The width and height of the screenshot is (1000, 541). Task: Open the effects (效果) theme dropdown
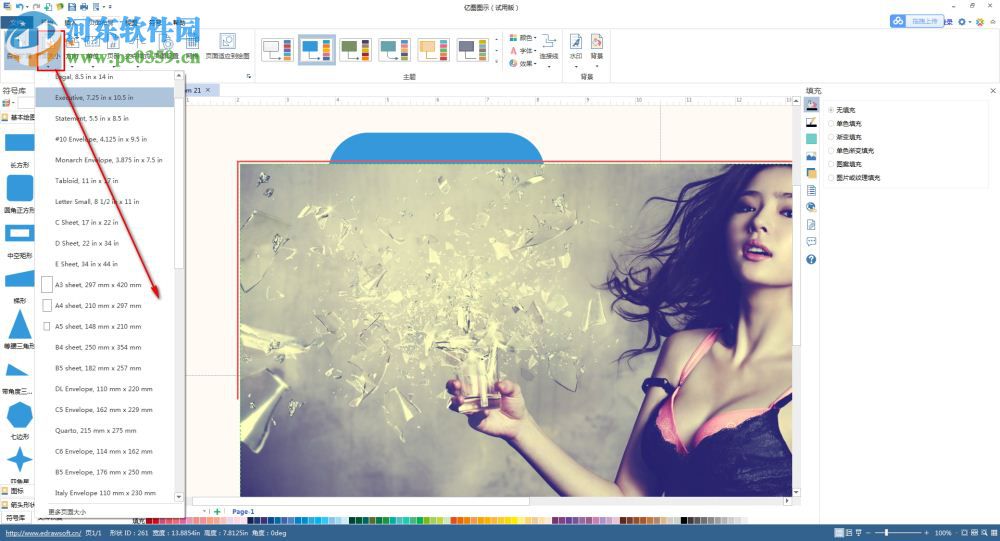(523, 63)
